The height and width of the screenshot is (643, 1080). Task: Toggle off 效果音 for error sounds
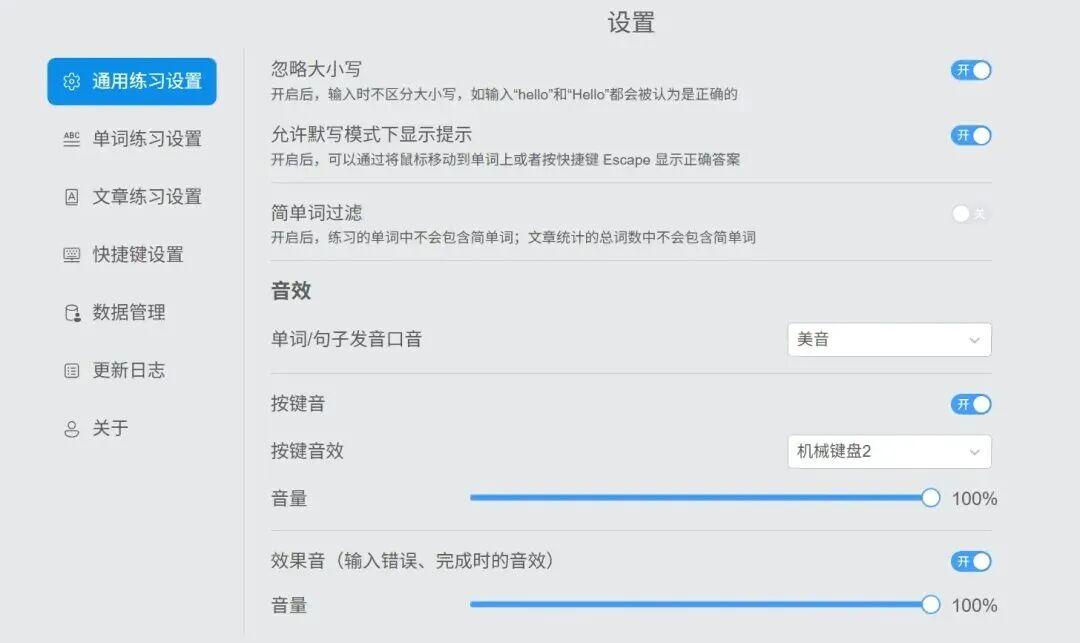(970, 561)
